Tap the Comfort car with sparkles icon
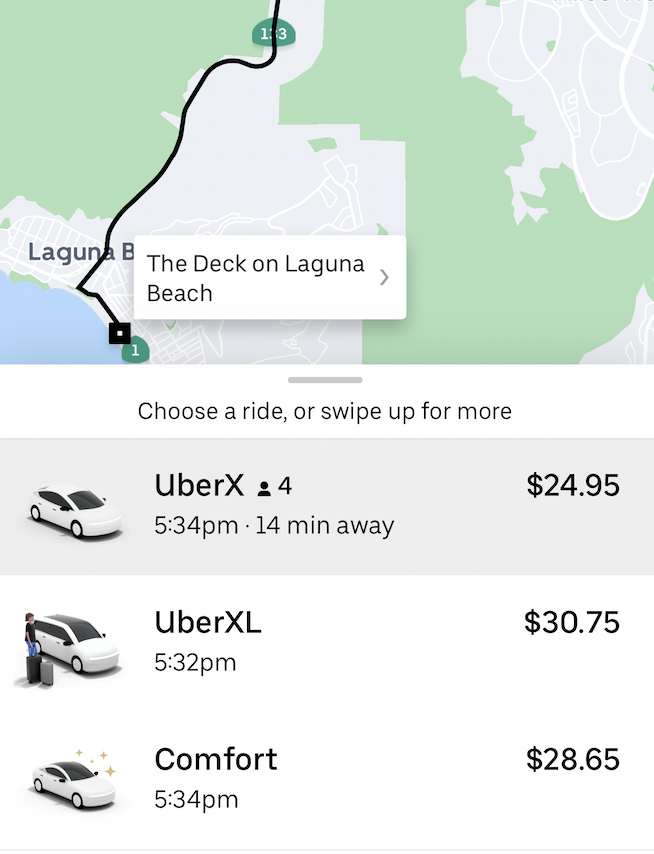 point(74,779)
